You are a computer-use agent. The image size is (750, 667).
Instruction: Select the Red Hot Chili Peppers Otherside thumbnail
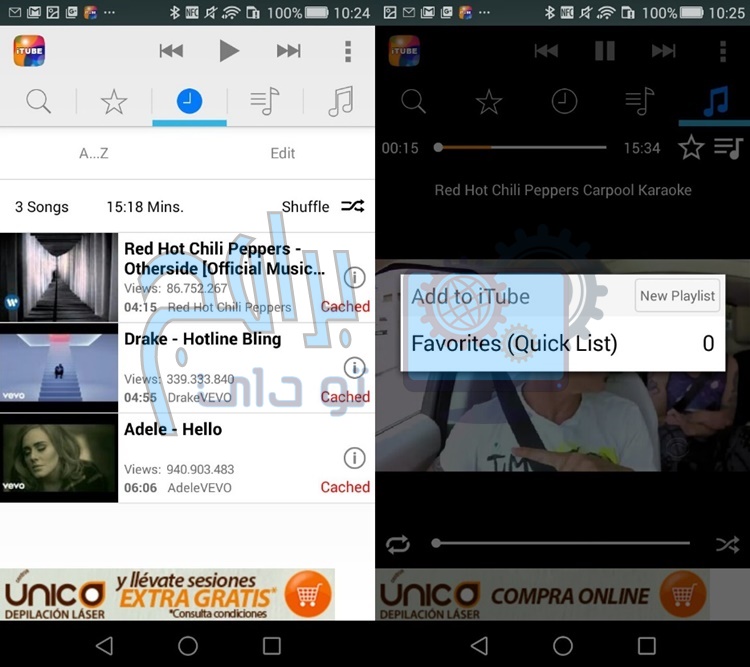pos(59,278)
